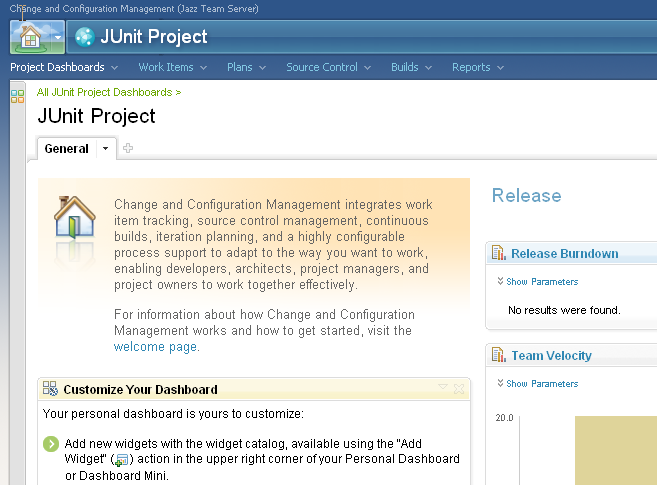The height and width of the screenshot is (485, 657).
Task: Expand the Plans chevron arrow
Action: [263, 68]
